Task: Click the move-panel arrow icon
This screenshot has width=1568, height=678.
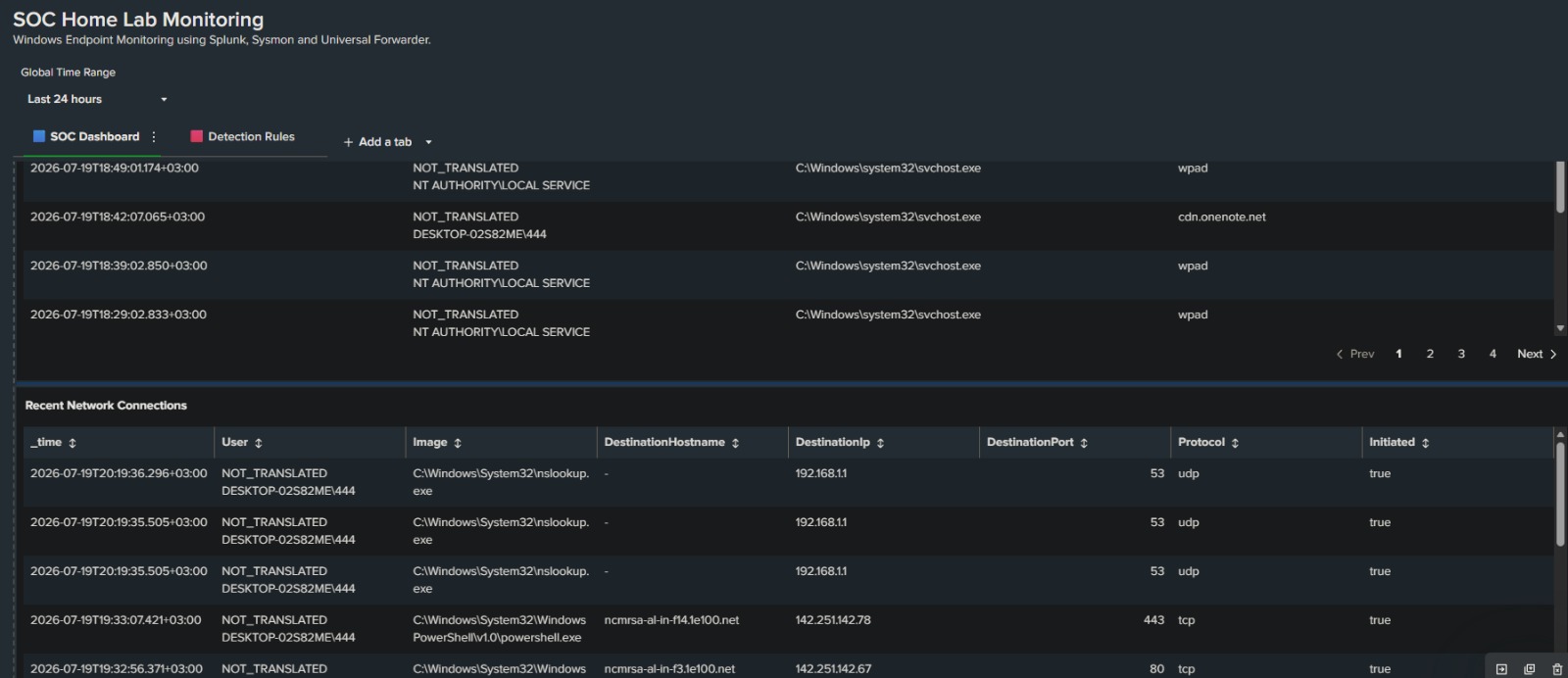Action: click(x=1501, y=669)
